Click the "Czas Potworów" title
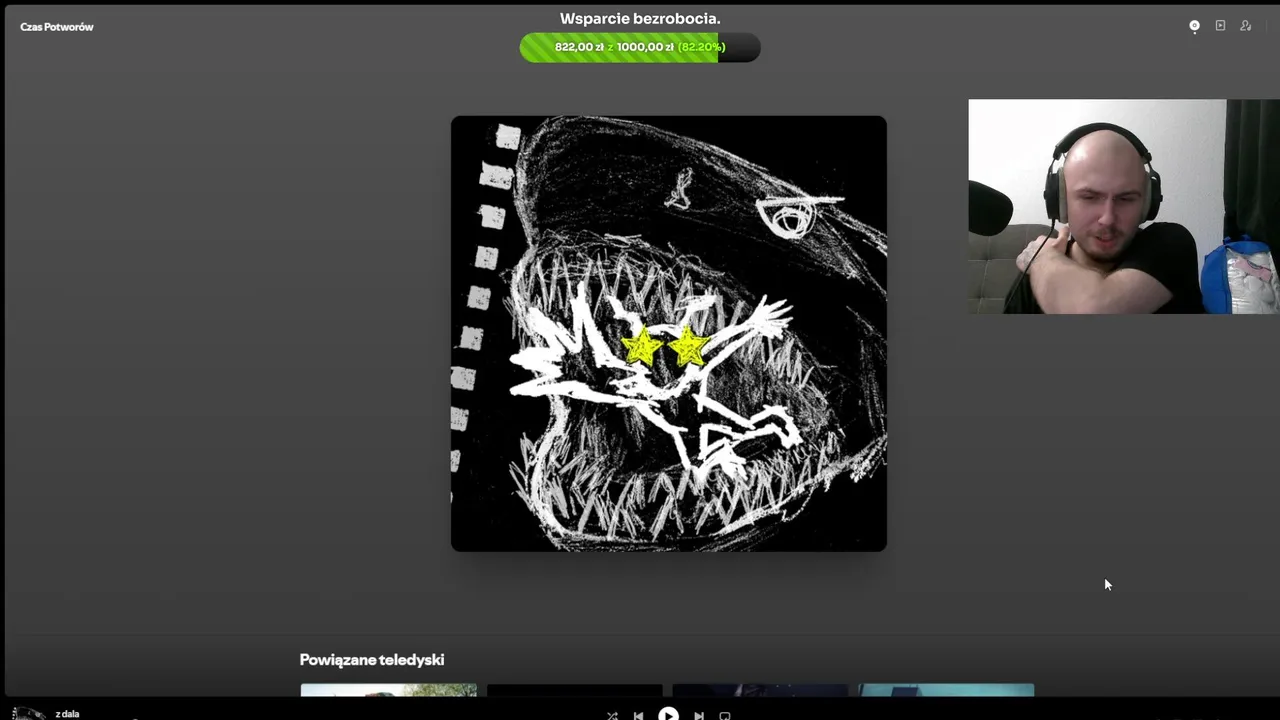Viewport: 1280px width, 720px height. (x=57, y=27)
